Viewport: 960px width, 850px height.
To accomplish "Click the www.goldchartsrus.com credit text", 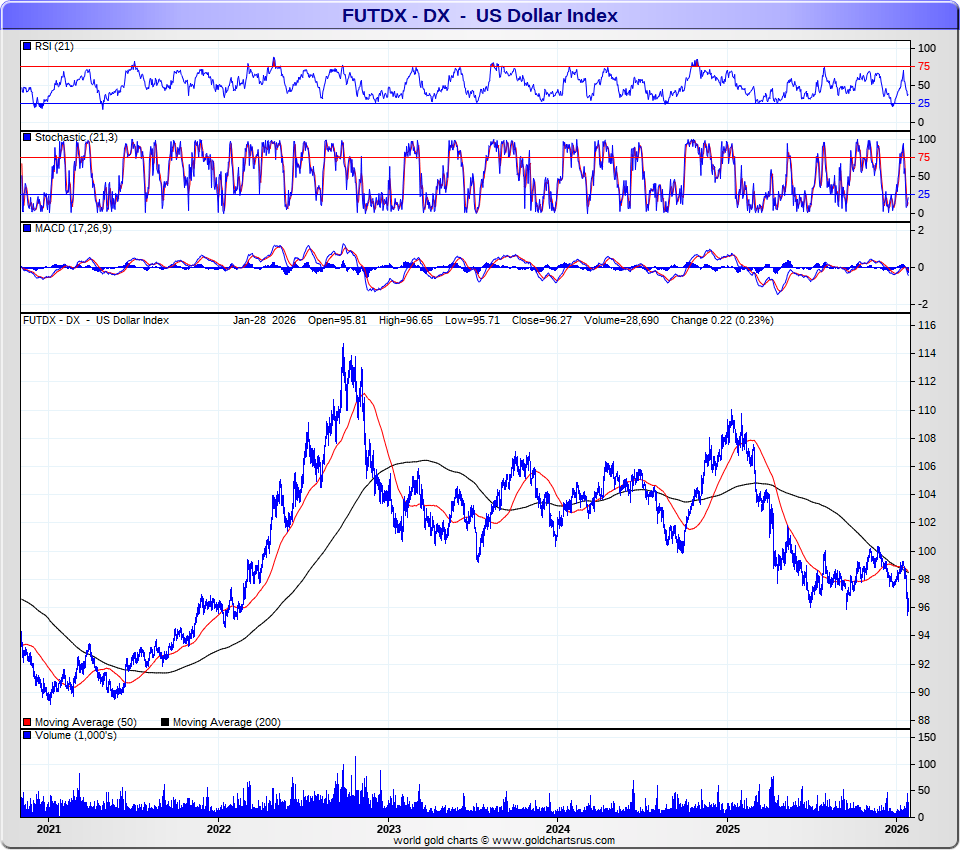I will 553,841.
